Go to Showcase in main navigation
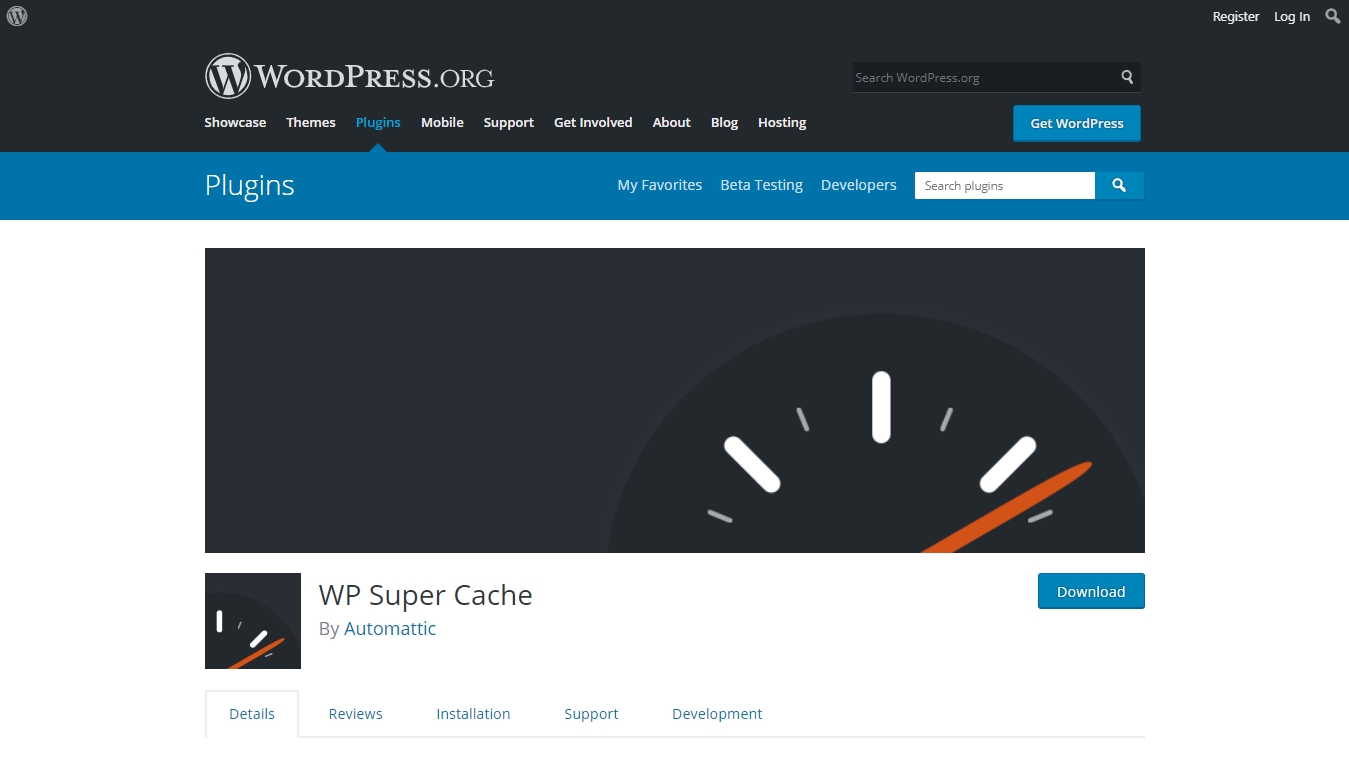 click(235, 122)
